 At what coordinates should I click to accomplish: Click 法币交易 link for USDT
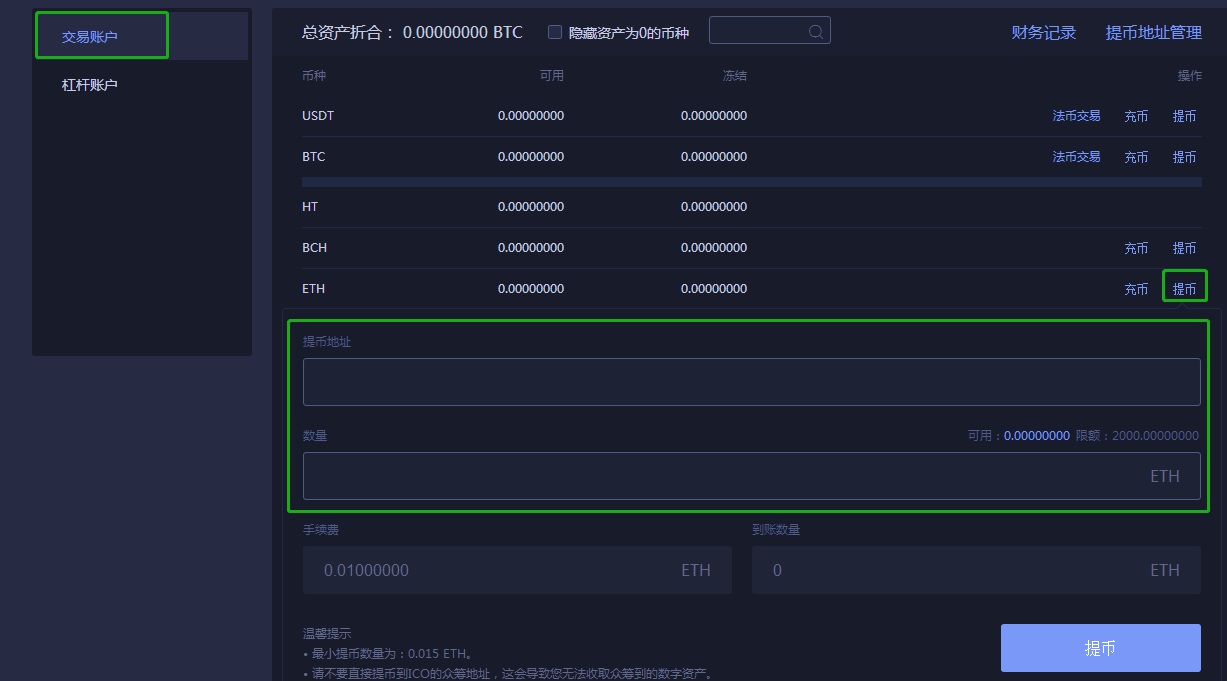[x=1077, y=115]
